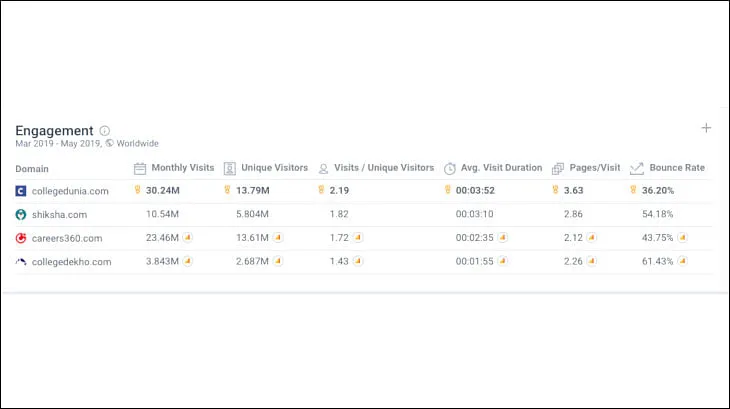Open the careers360.com domain link
The image size is (730, 409).
[x=67, y=238]
